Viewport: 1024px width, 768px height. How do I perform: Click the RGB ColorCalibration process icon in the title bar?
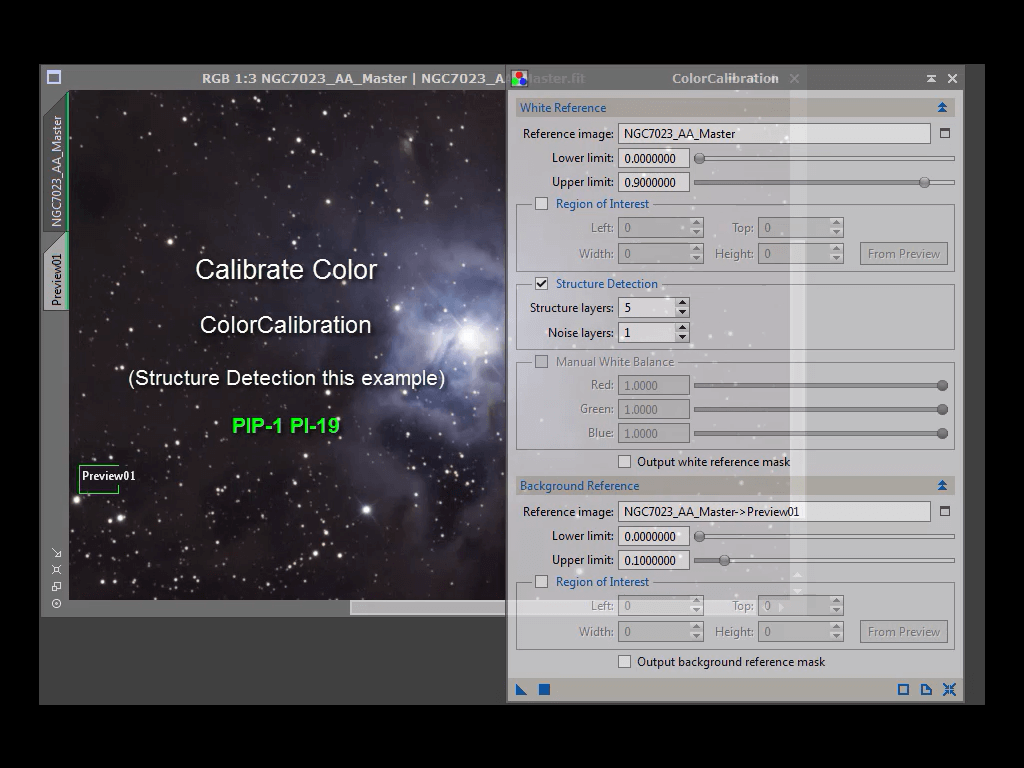click(519, 78)
